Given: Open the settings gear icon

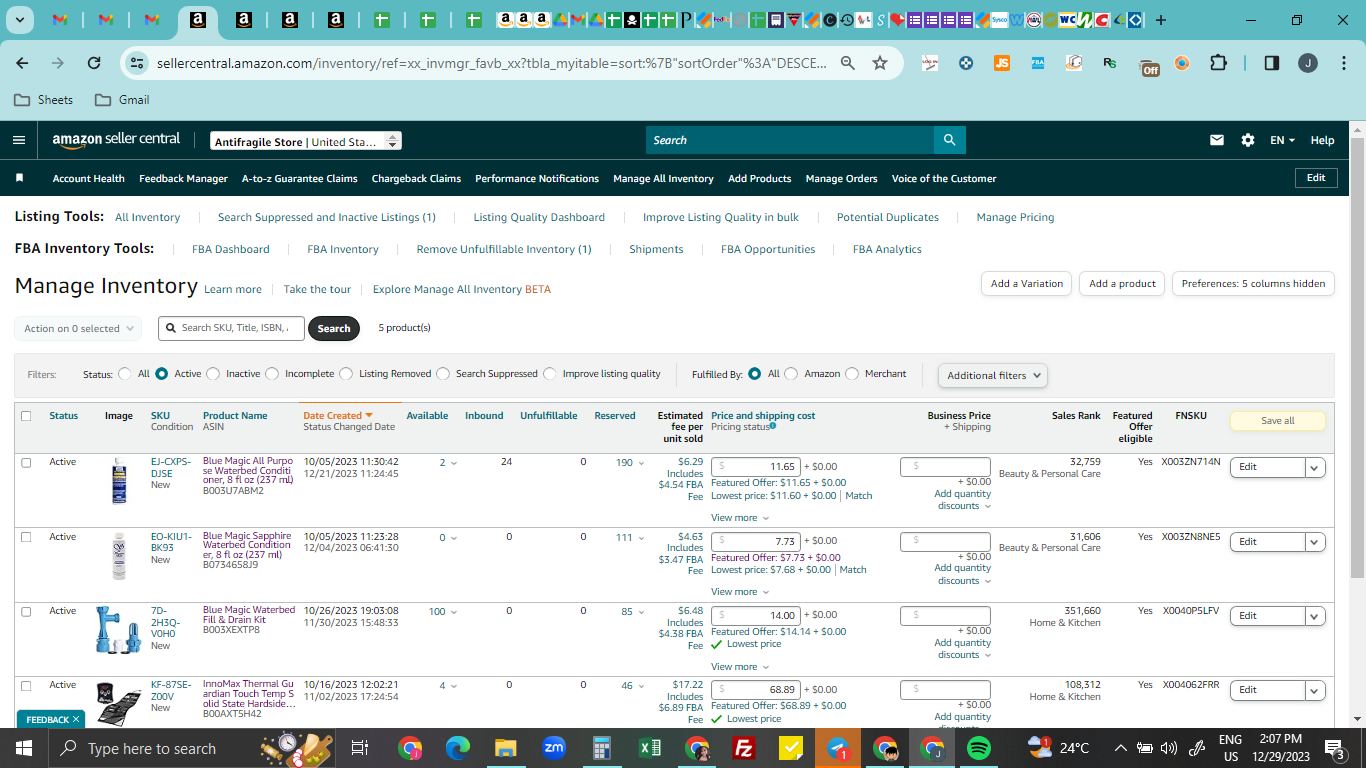Looking at the screenshot, I should (1248, 140).
